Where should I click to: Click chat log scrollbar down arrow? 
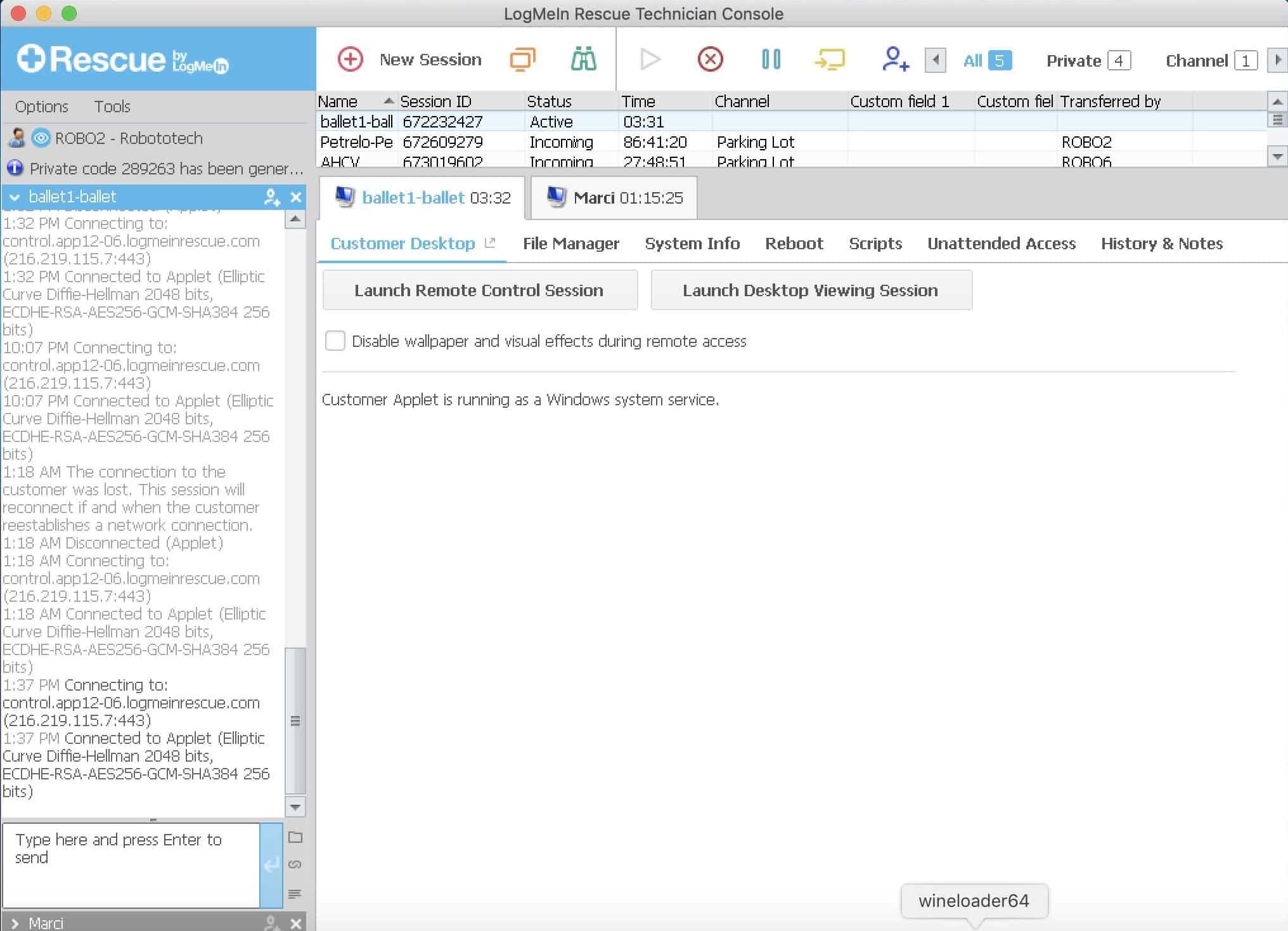tap(295, 807)
